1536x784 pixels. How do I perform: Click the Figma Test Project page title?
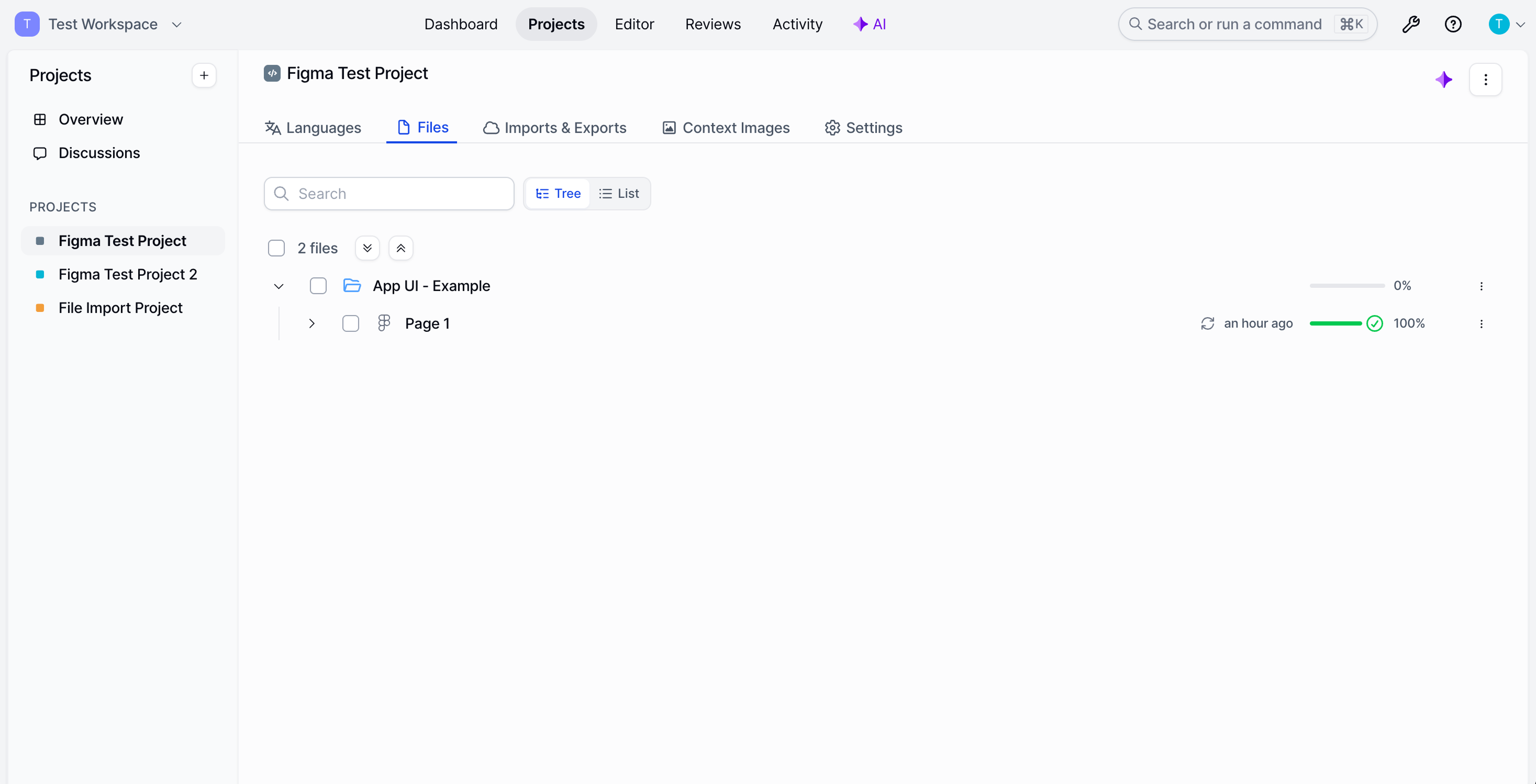[357, 73]
